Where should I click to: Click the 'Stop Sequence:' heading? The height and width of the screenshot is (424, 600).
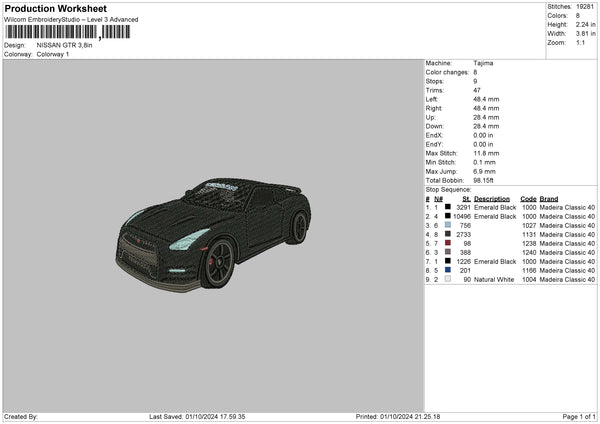click(448, 189)
